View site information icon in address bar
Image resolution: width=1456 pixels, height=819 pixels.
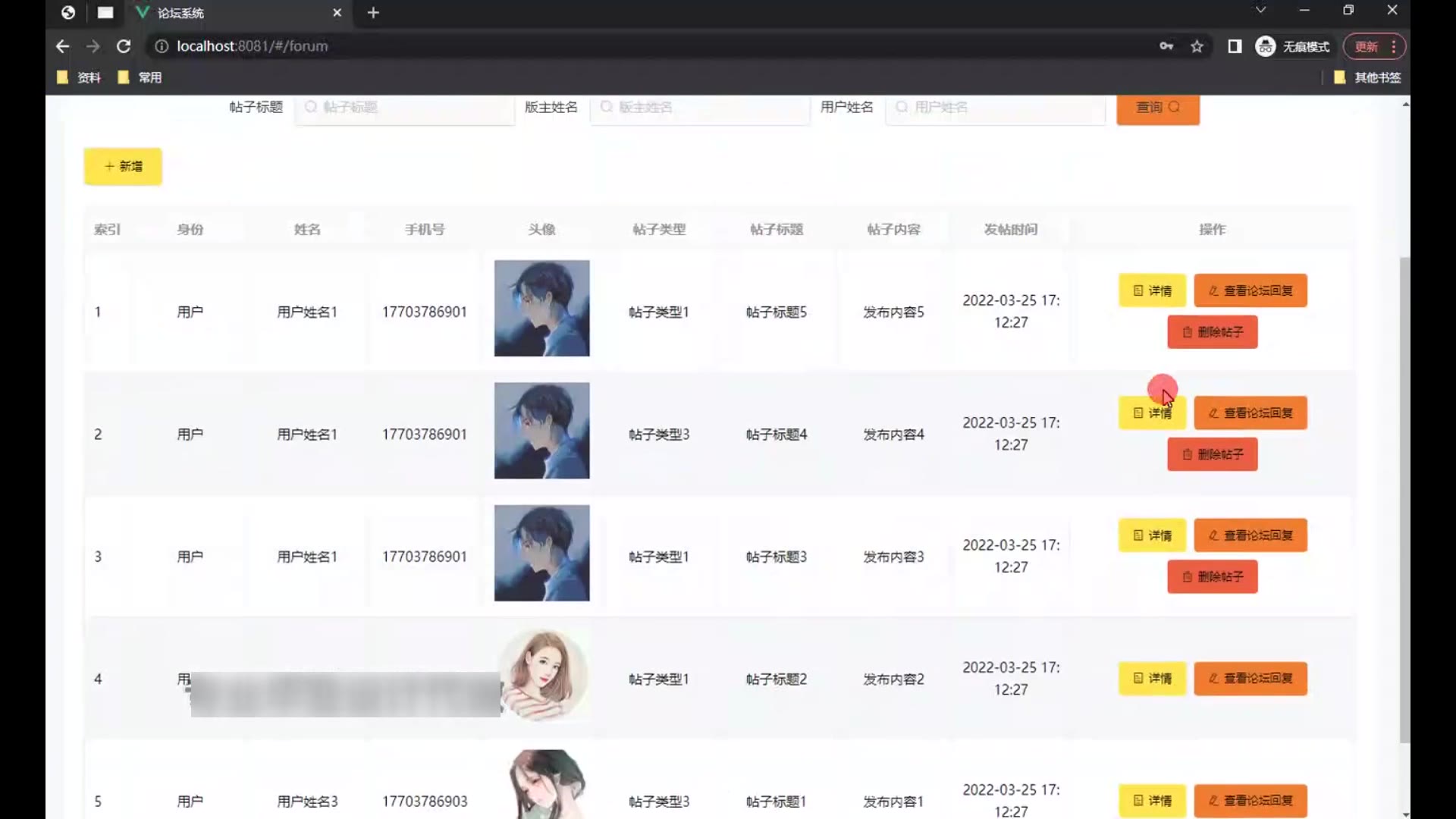click(162, 46)
